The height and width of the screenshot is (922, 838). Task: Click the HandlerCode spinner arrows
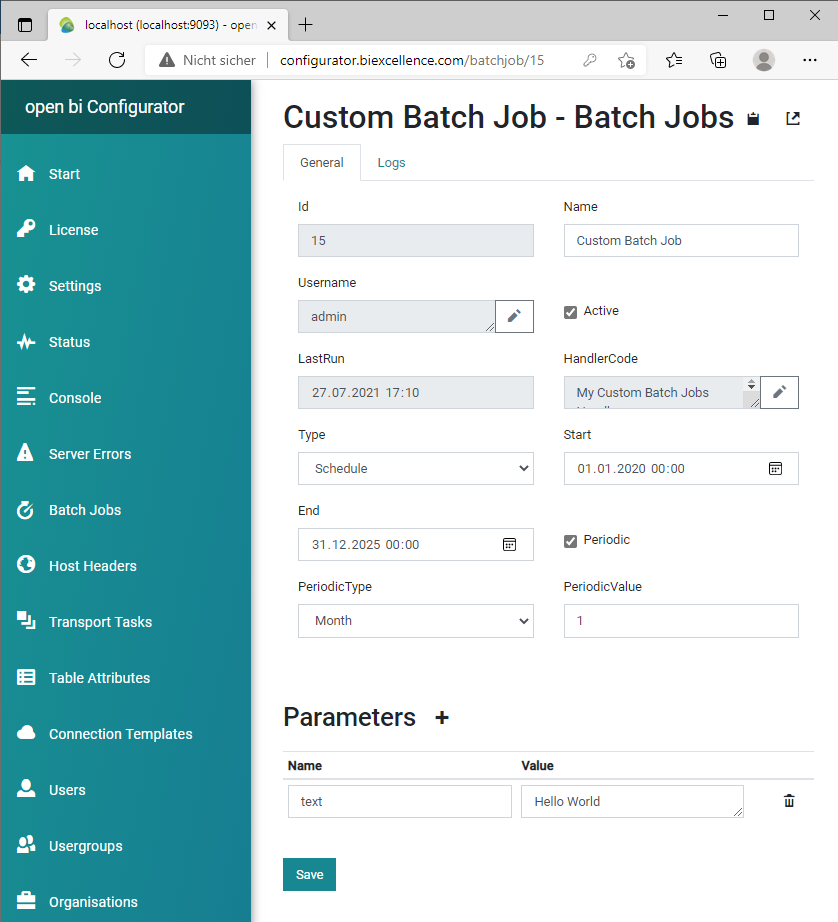coord(751,385)
